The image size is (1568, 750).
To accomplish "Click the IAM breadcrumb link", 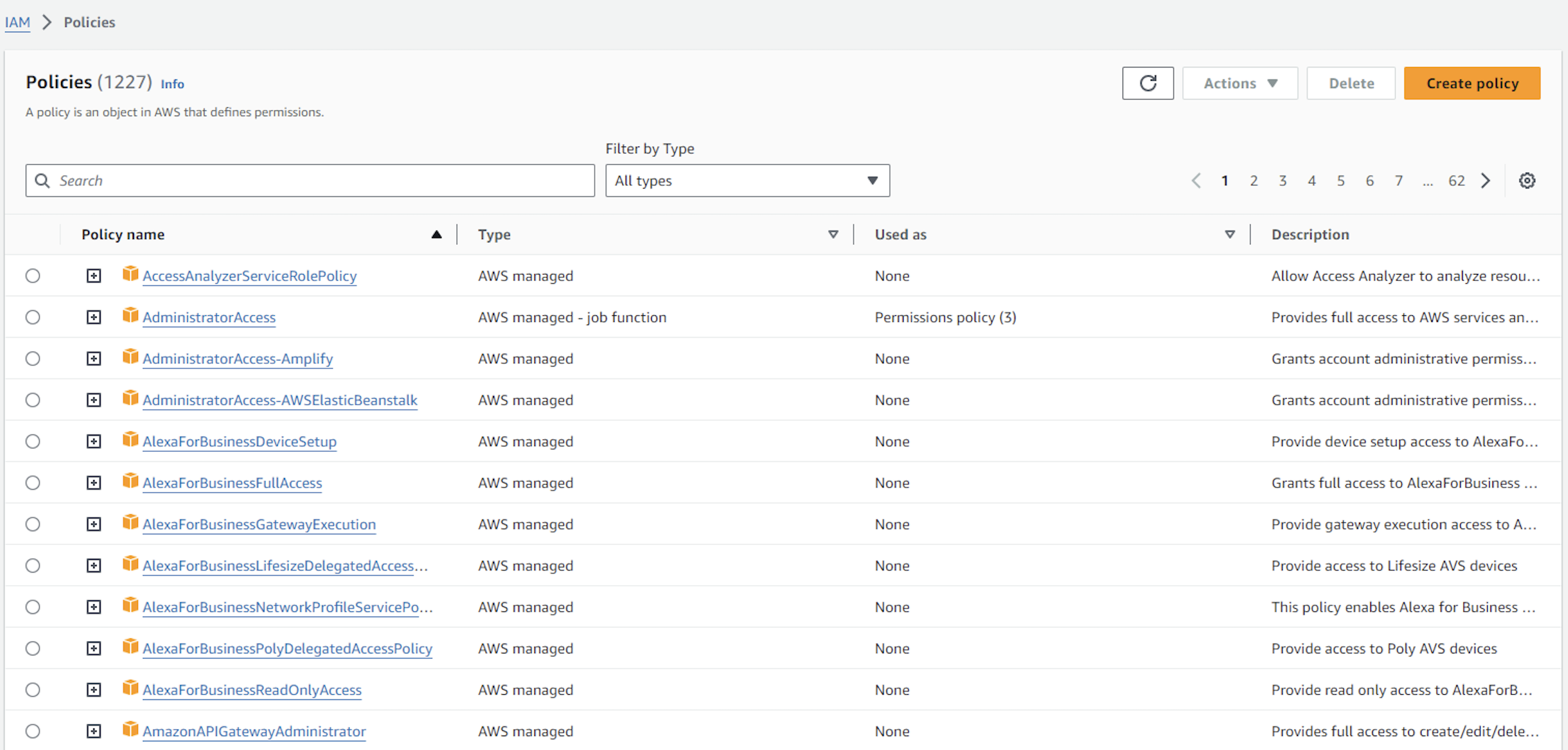I will point(17,22).
